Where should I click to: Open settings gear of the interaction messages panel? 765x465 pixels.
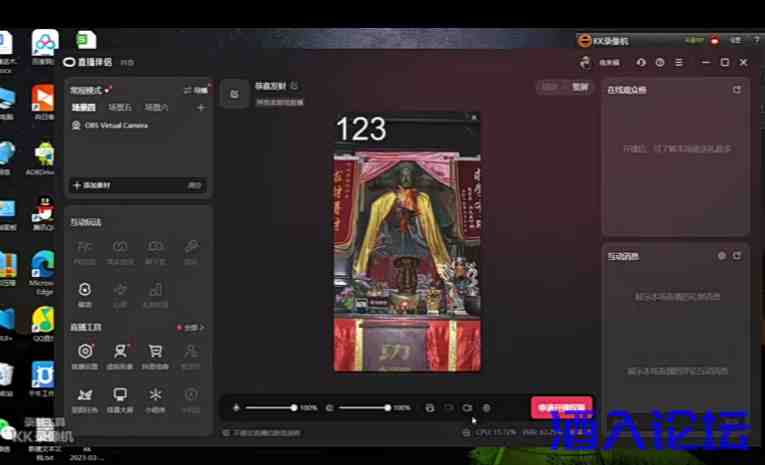[x=722, y=256]
